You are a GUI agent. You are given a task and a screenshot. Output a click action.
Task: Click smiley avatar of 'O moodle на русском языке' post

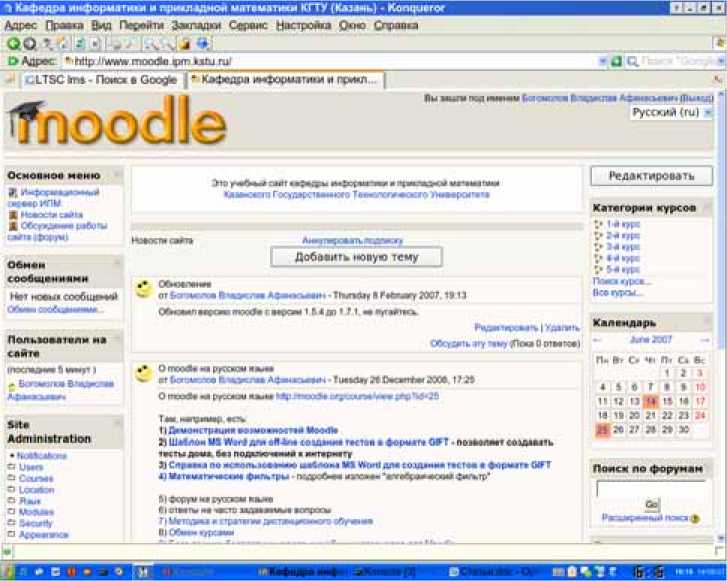point(144,373)
